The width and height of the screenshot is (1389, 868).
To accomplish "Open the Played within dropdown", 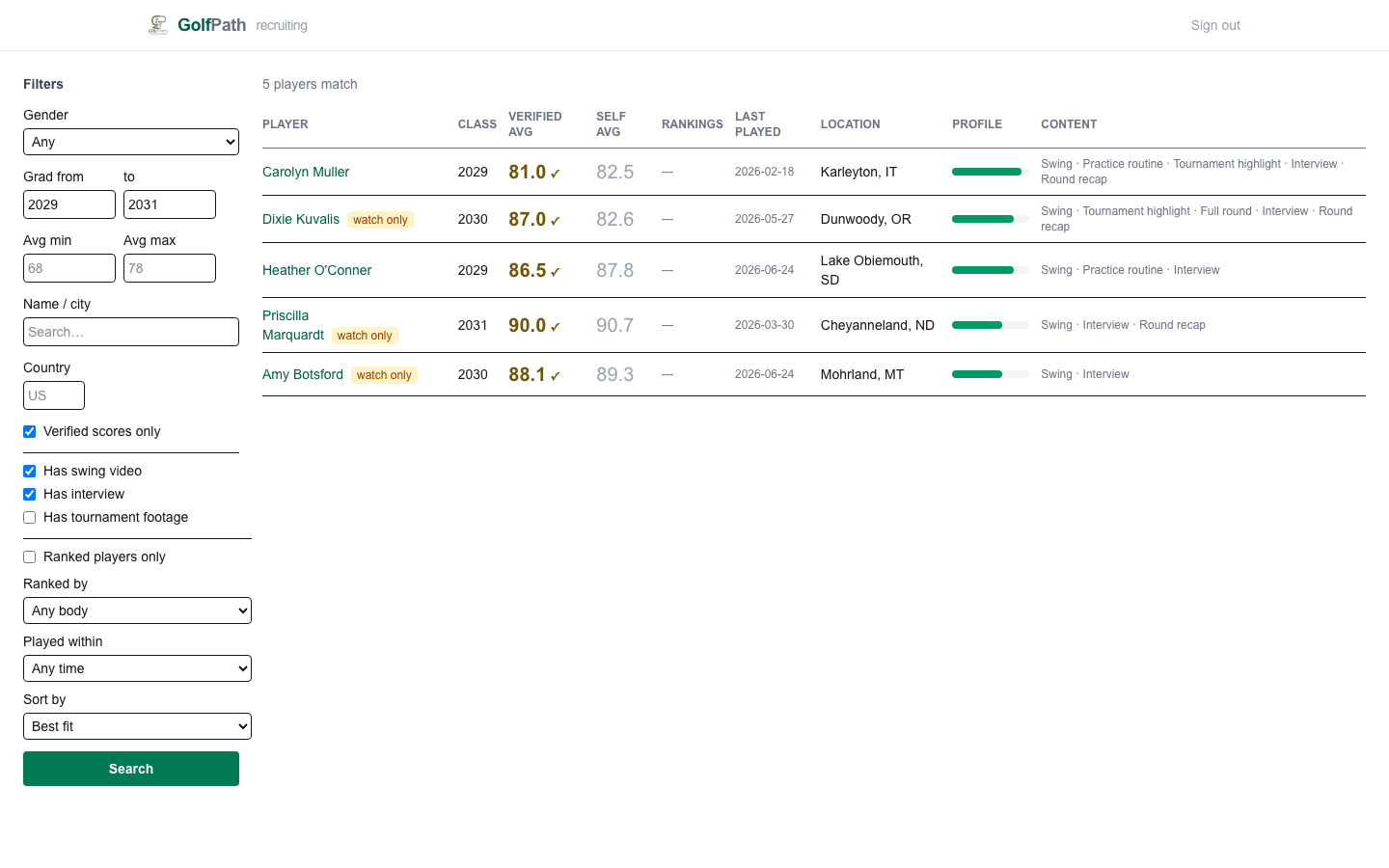I will (137, 668).
